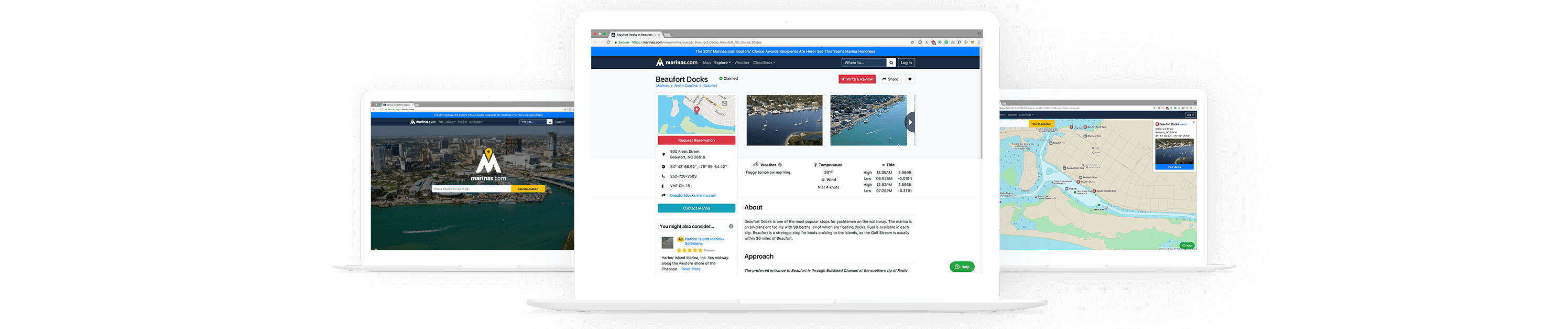Screen dimensions: 1568x329
Task: Click 'Where would you like to go?' field in left window
Action: [x=471, y=189]
